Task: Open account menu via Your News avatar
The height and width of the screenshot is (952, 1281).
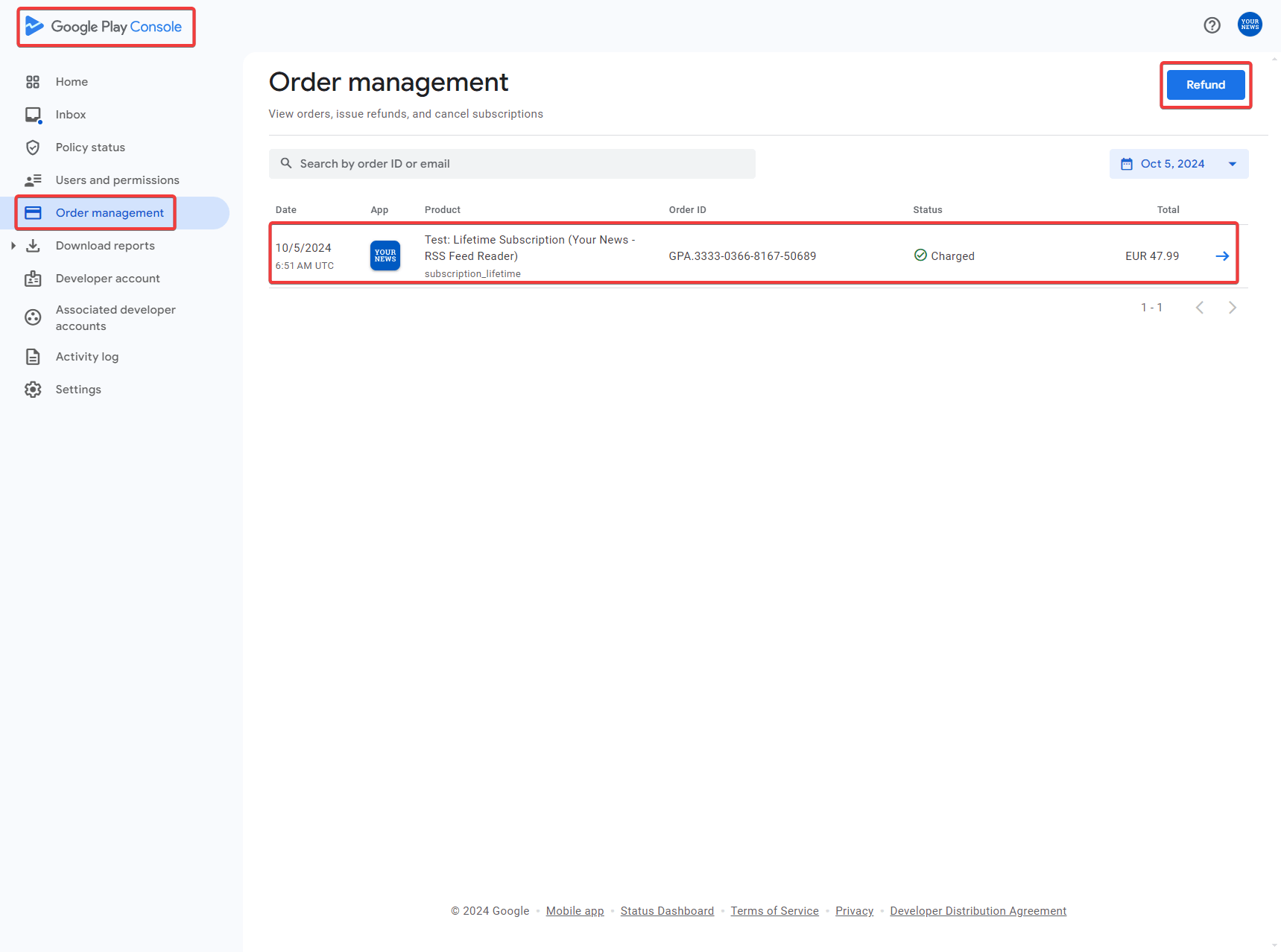Action: pyautogui.click(x=1249, y=24)
